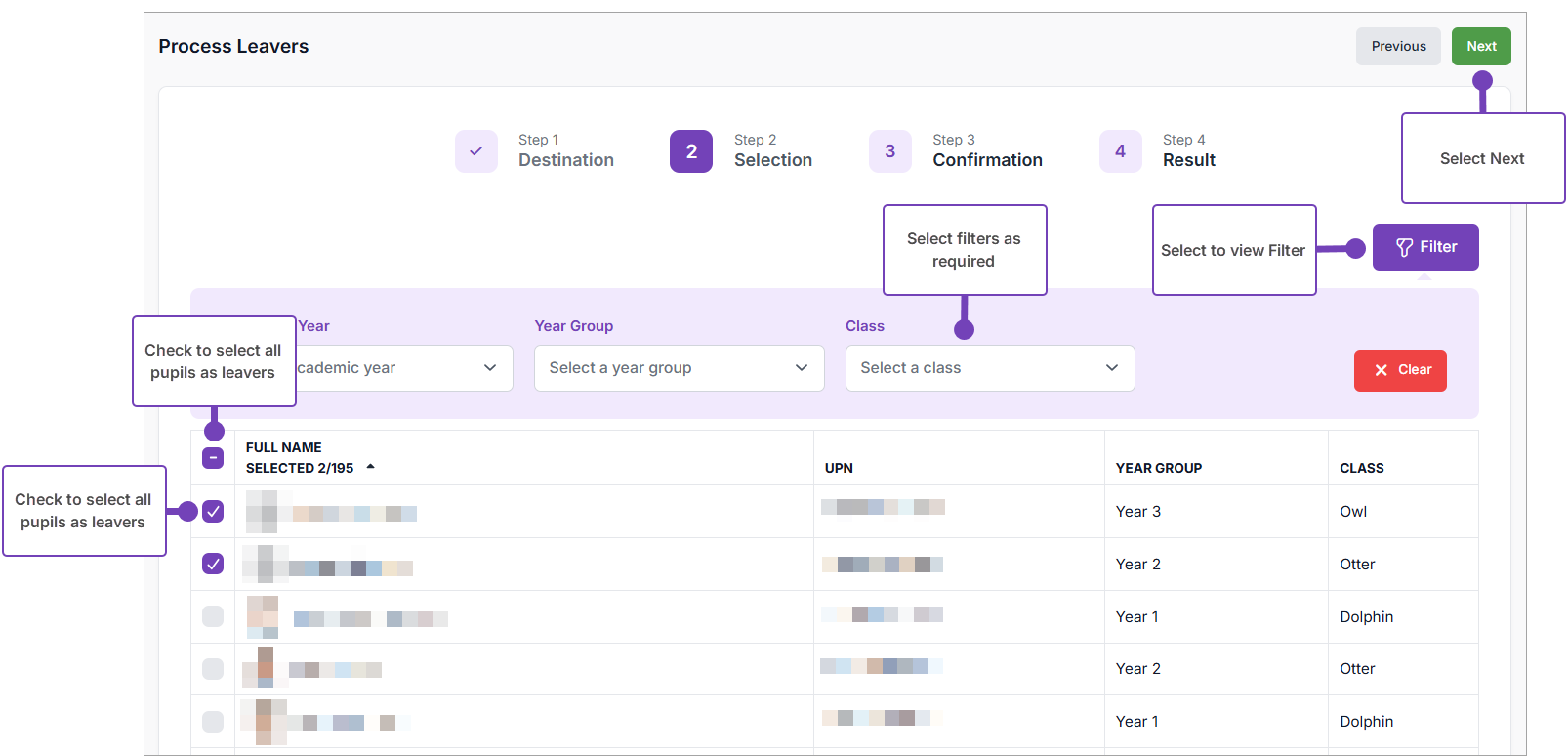Click the Step 3 number badge
The width and height of the screenshot is (1568, 756).
click(x=889, y=151)
